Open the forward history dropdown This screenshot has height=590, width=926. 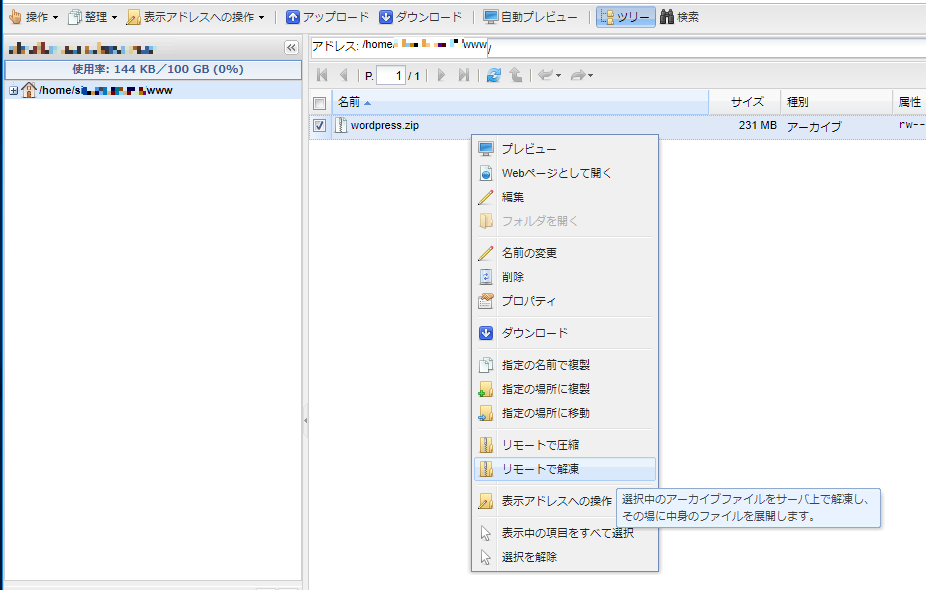(590, 76)
